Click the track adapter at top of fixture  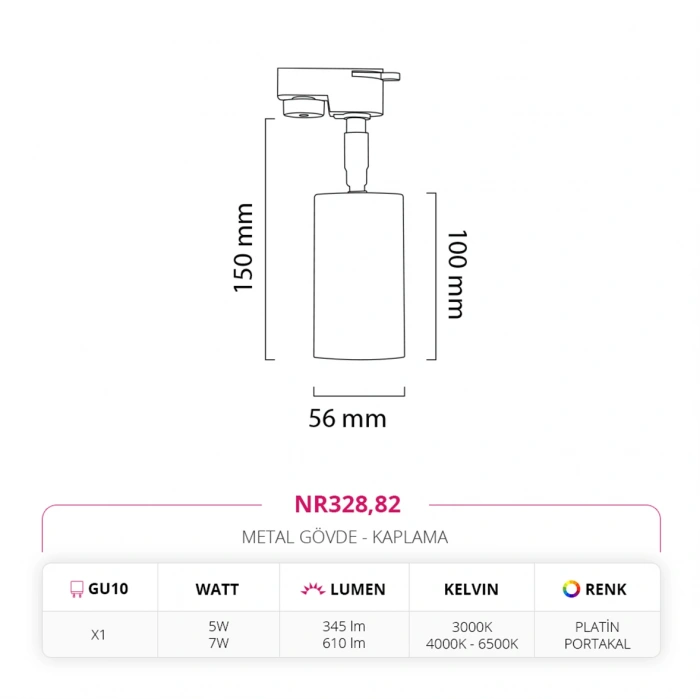pos(335,91)
